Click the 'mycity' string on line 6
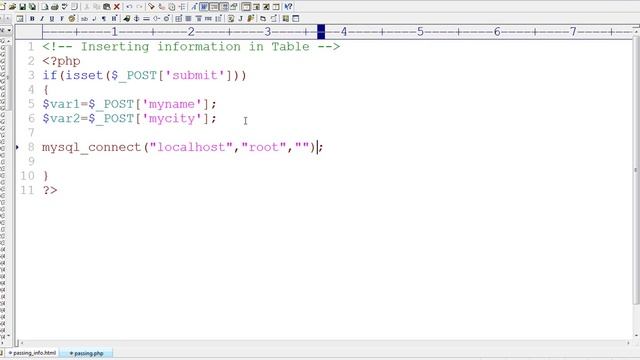Image resolution: width=640 pixels, height=360 pixels. 172,119
